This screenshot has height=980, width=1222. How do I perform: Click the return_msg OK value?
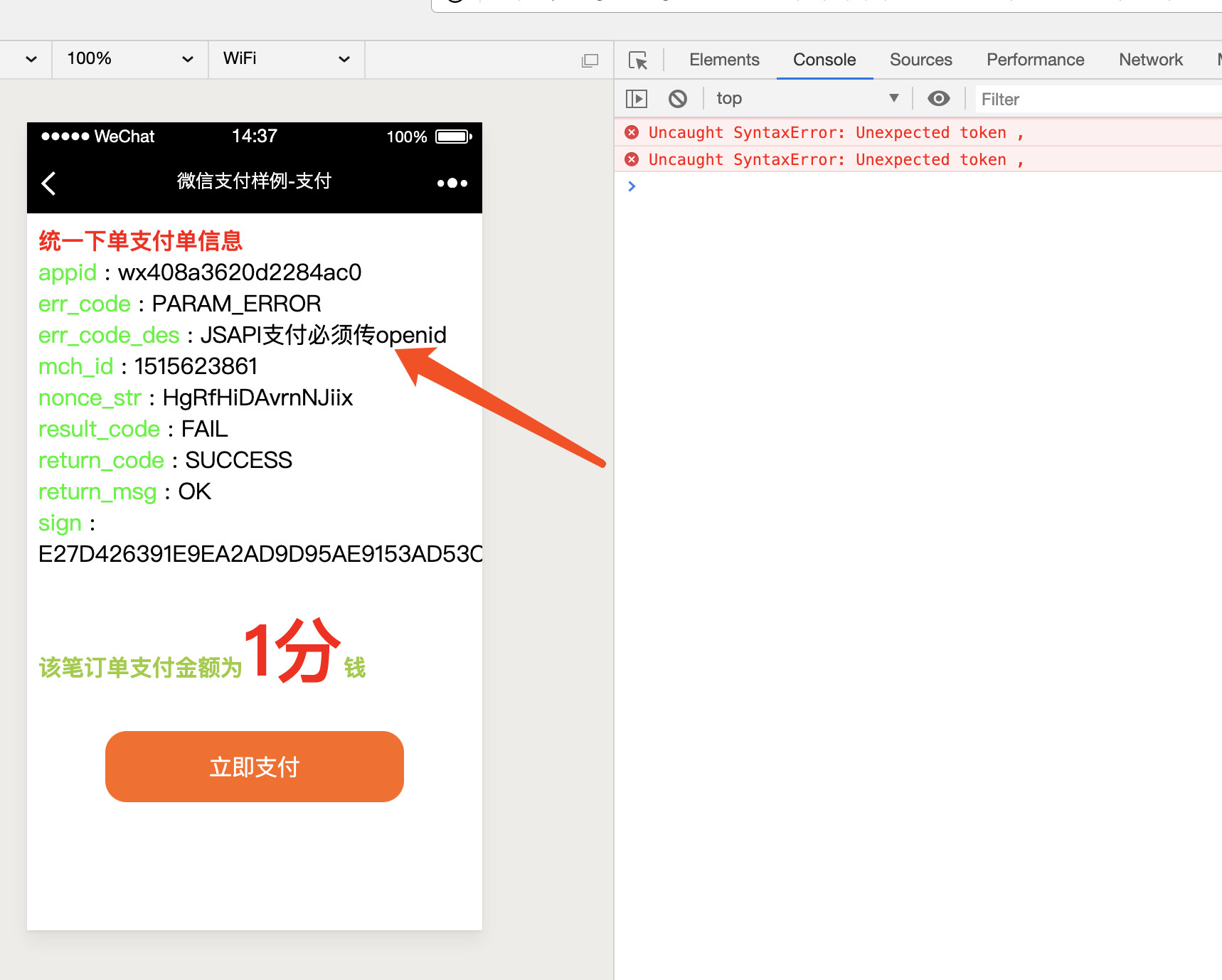[x=195, y=491]
